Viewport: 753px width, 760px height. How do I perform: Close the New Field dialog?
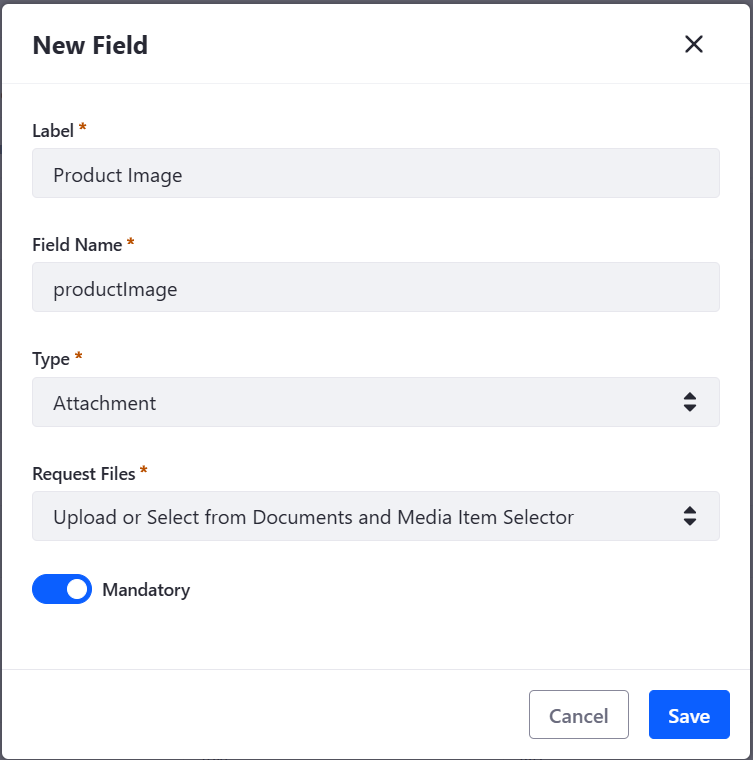point(693,44)
